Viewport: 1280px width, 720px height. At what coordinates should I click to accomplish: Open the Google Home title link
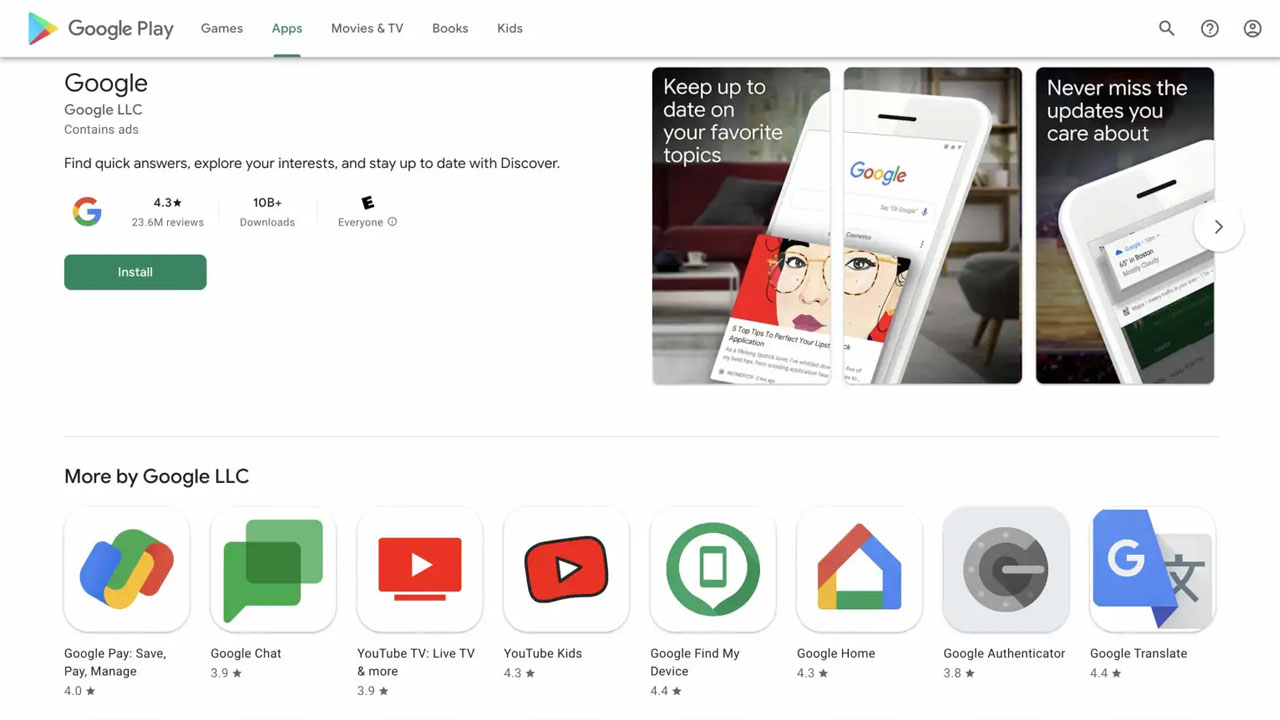pyautogui.click(x=836, y=653)
